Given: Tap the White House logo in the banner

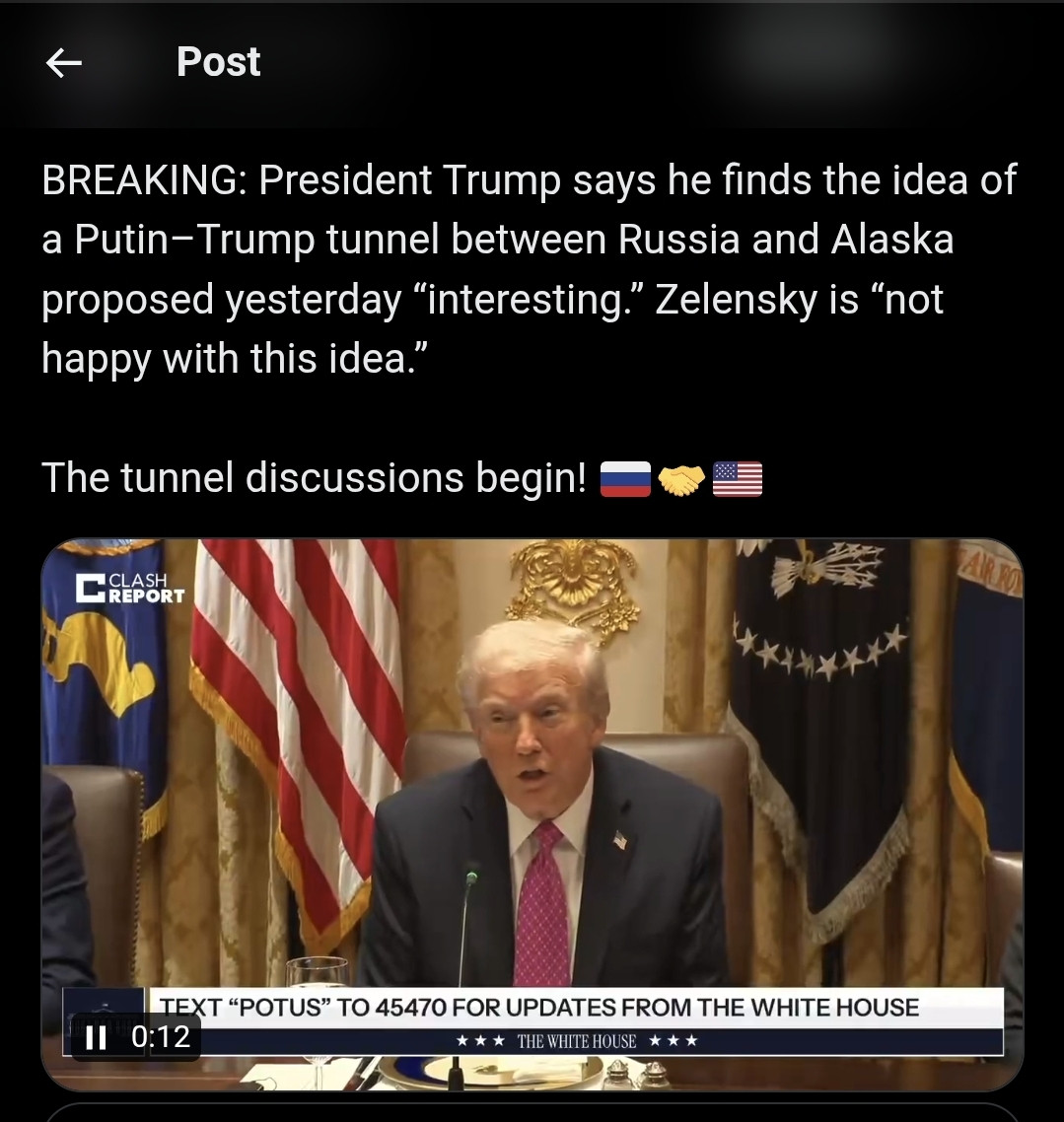Looking at the screenshot, I should click(x=104, y=1021).
